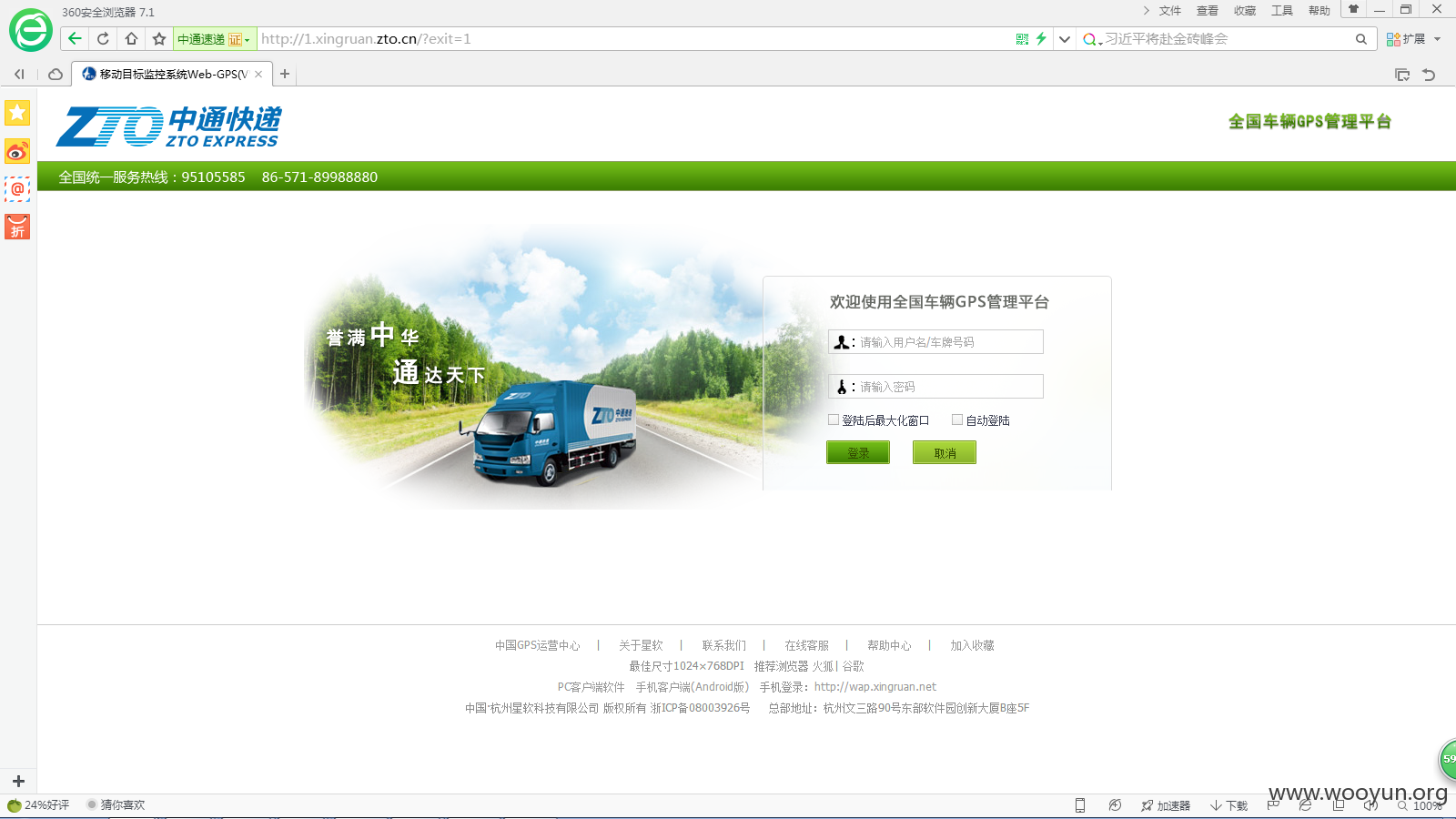This screenshot has width=1456, height=819.
Task: Click the green 登录 button
Action: (858, 452)
